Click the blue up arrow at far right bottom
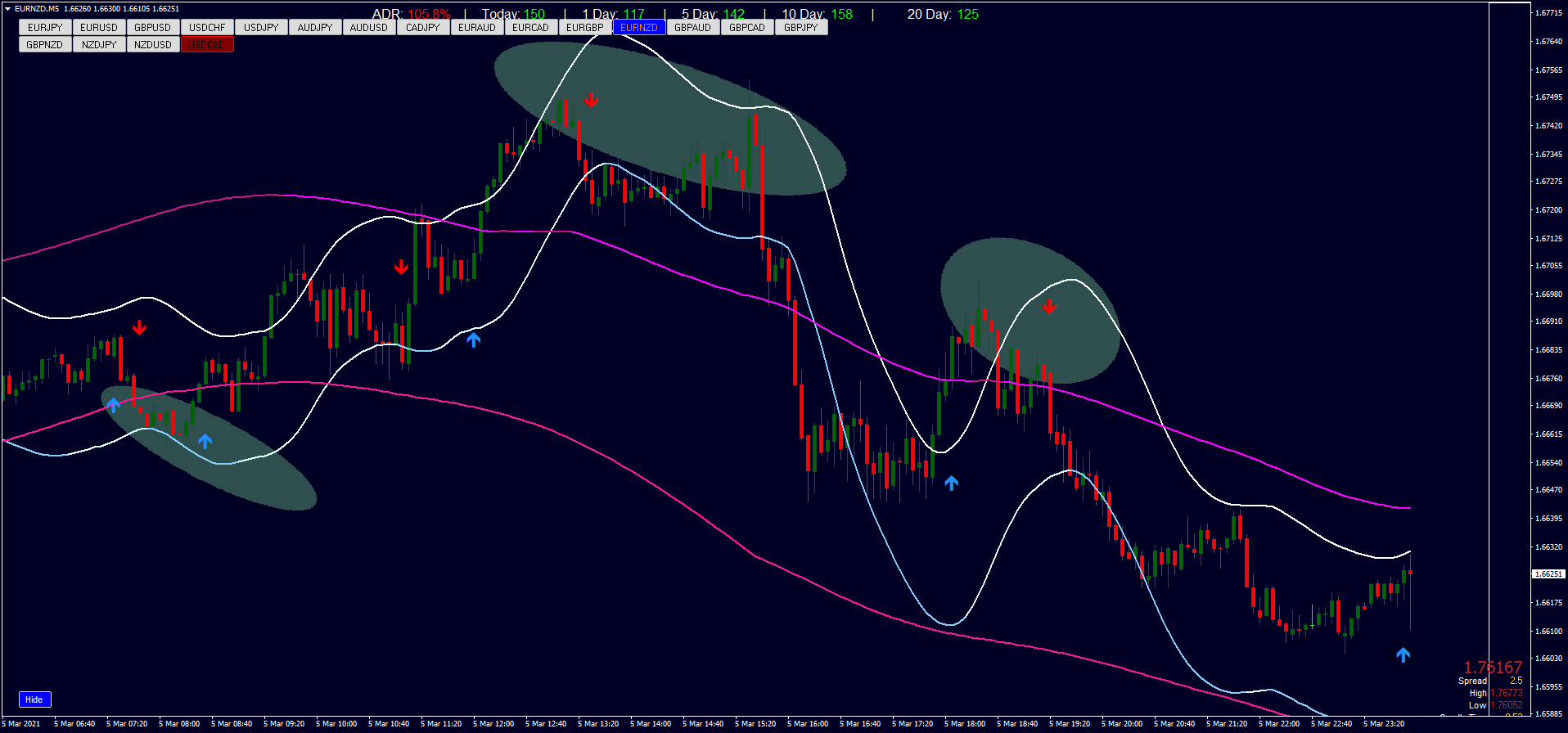 click(1403, 654)
